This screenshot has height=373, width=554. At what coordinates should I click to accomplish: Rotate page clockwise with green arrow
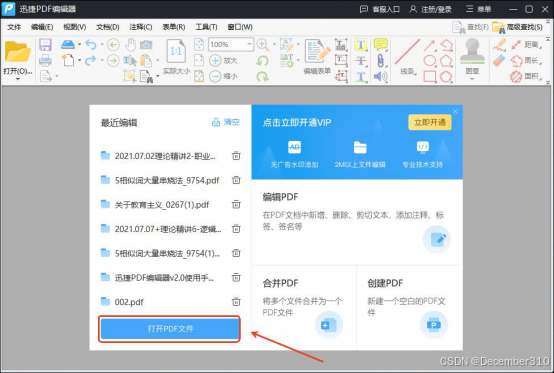click(263, 76)
